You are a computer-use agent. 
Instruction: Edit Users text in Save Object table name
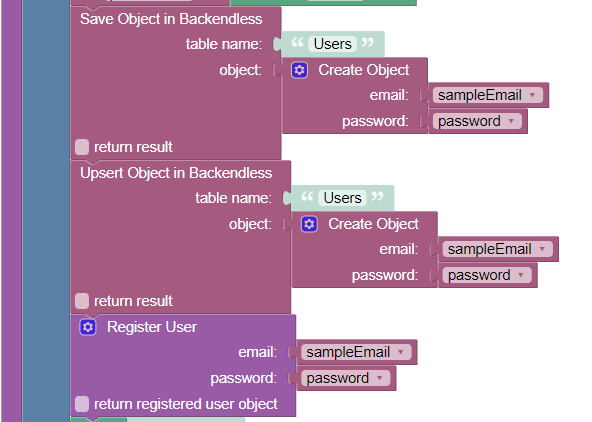click(x=333, y=44)
